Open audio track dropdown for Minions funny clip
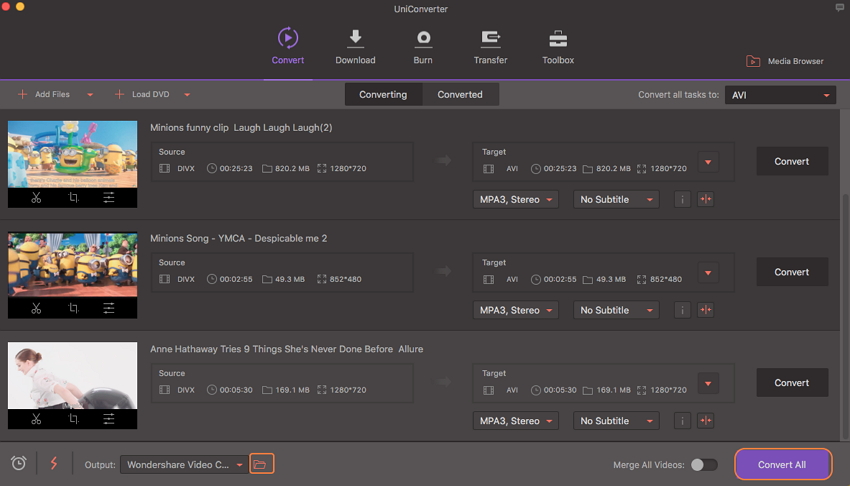 (516, 199)
